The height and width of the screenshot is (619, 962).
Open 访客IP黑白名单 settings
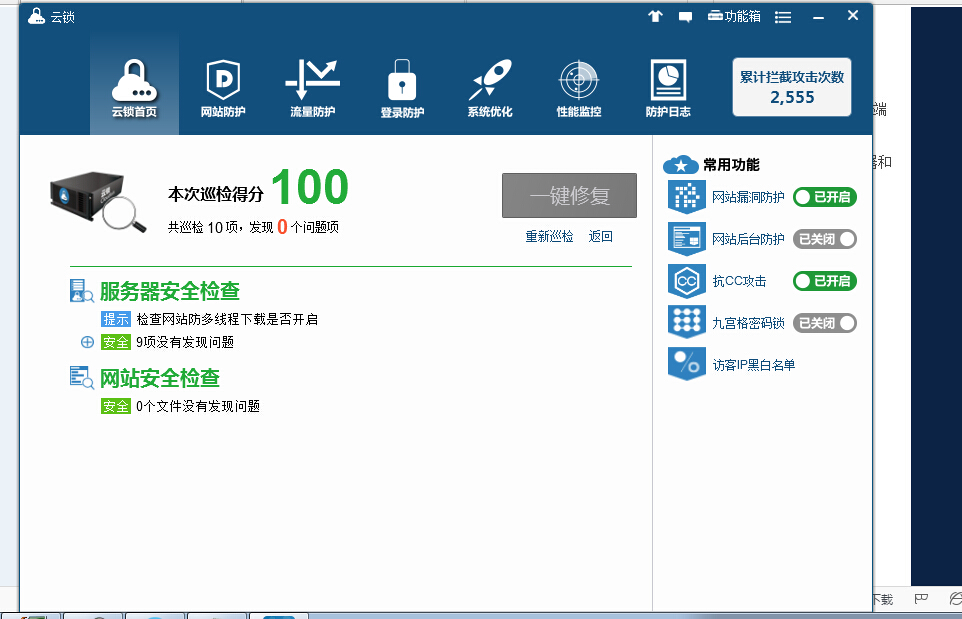[x=753, y=365]
